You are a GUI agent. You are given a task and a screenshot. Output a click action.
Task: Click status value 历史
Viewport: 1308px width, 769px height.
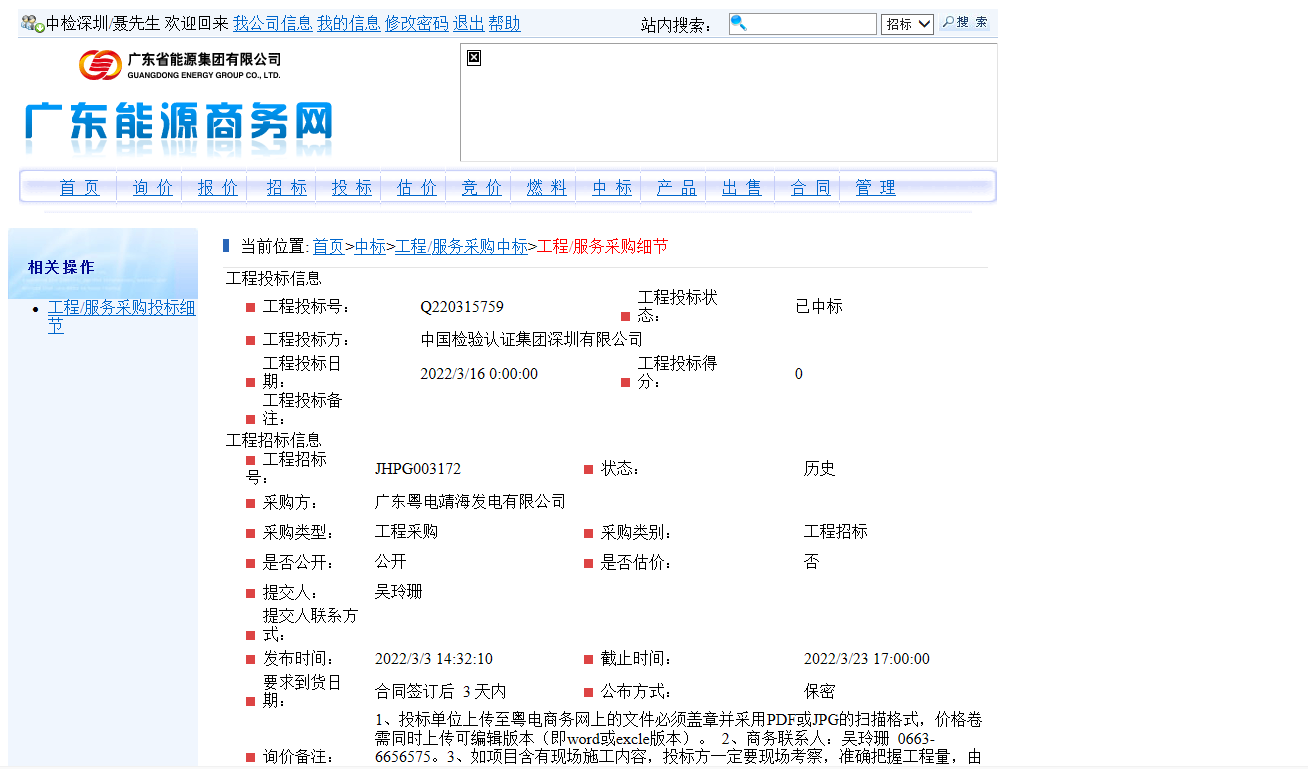coord(820,469)
